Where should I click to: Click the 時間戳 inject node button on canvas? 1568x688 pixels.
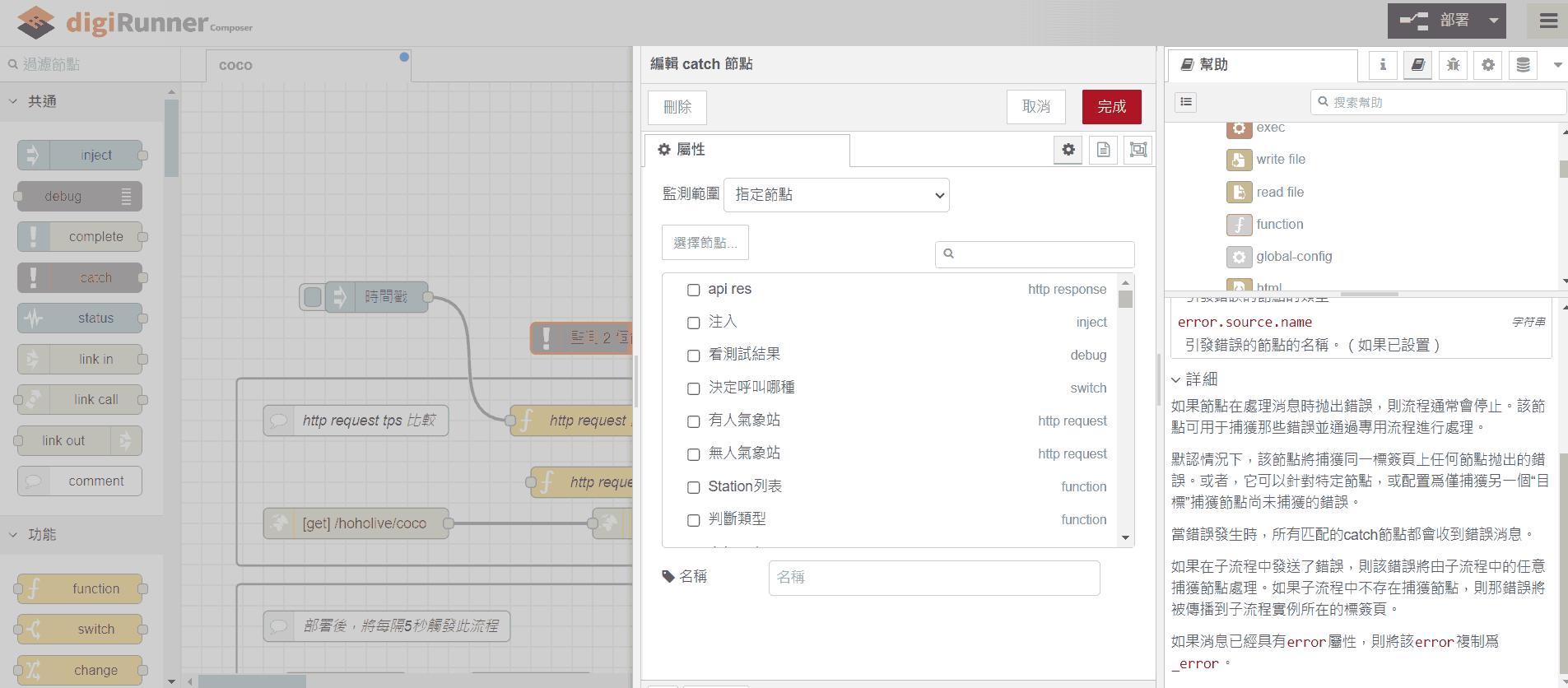pos(313,297)
